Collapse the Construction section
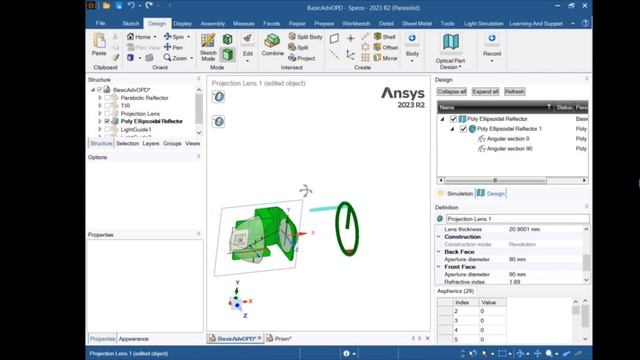 (439, 237)
